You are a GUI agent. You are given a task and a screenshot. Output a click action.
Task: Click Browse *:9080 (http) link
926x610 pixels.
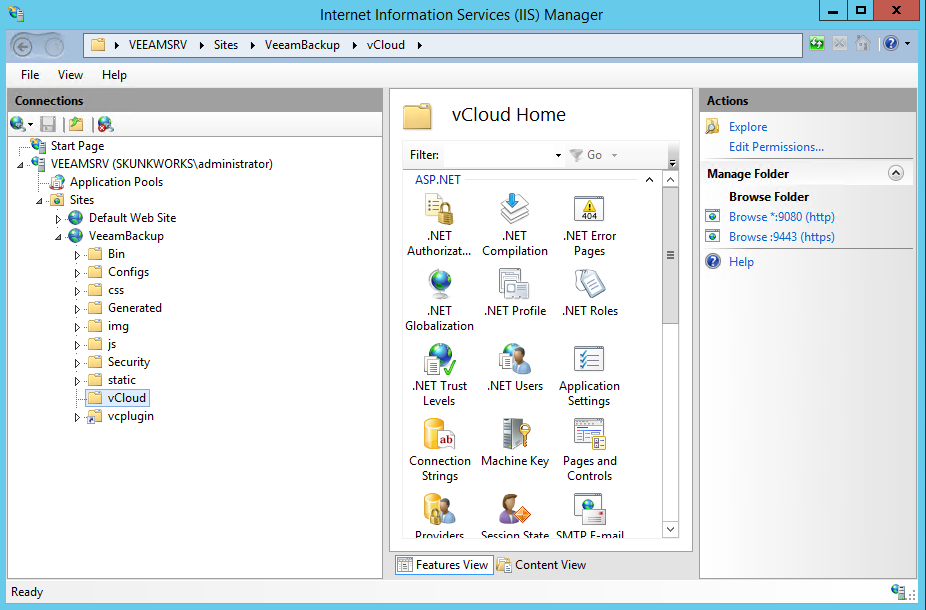pyautogui.click(x=781, y=217)
